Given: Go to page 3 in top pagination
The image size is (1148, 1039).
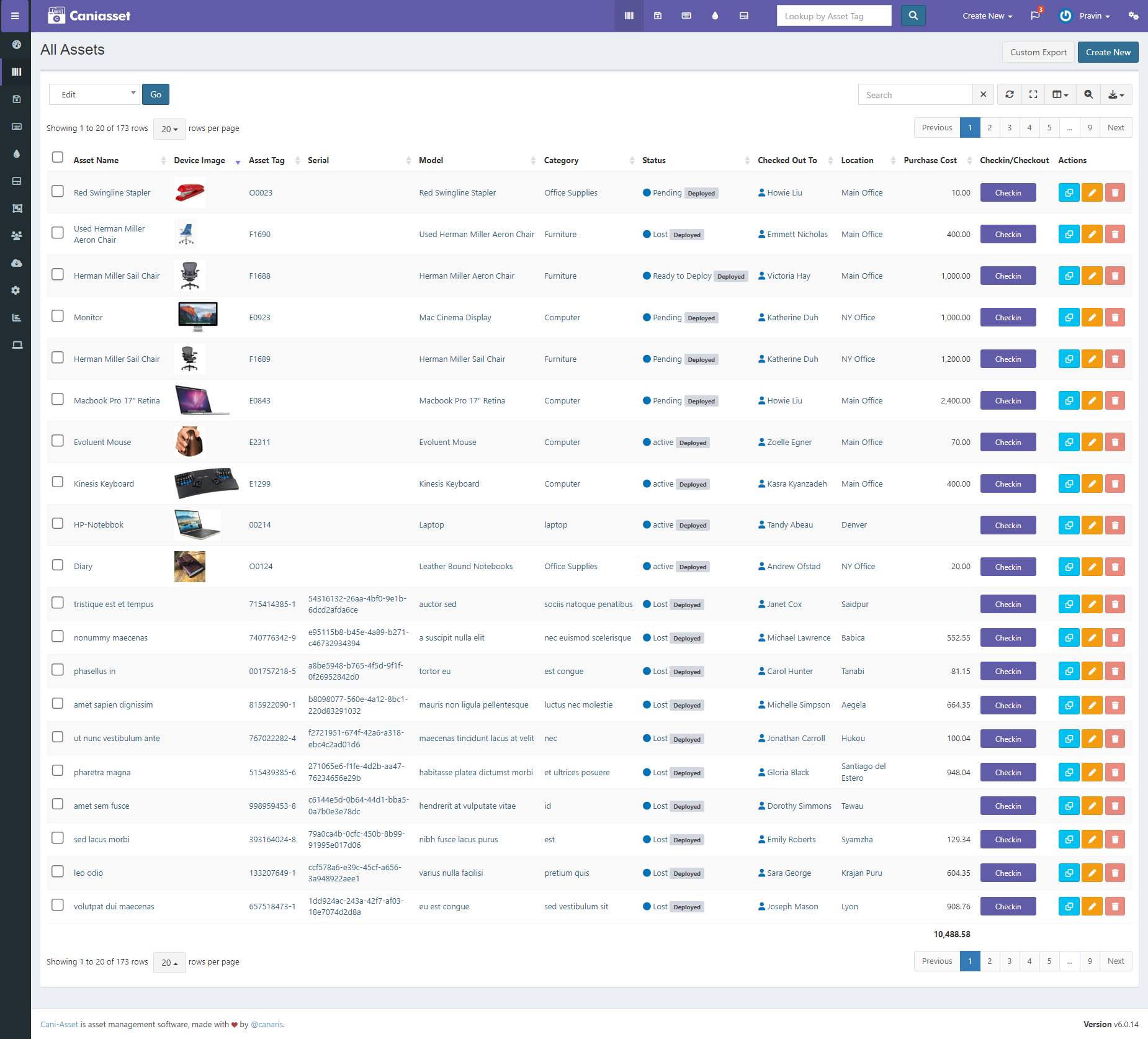Looking at the screenshot, I should (x=1010, y=128).
